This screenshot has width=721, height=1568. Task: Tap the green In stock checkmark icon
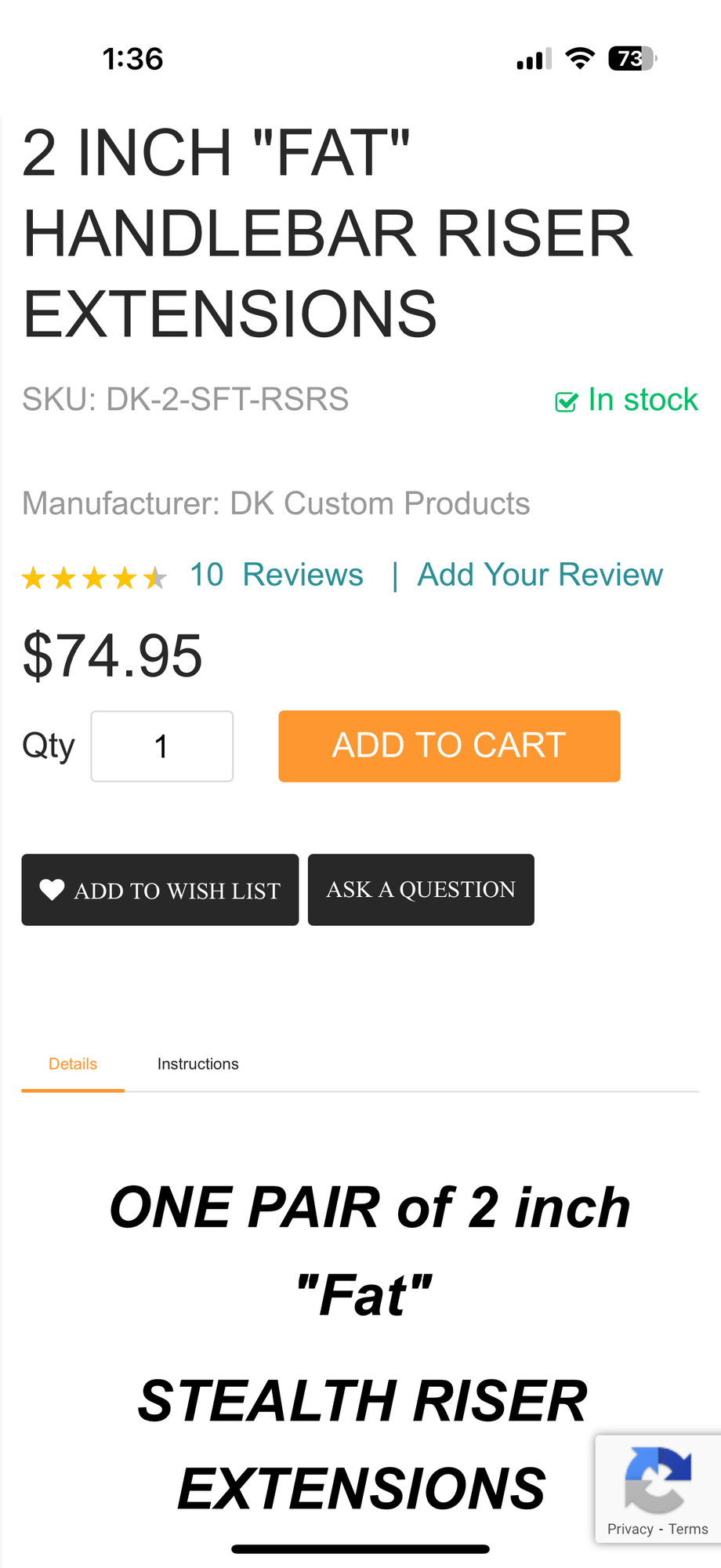(566, 401)
